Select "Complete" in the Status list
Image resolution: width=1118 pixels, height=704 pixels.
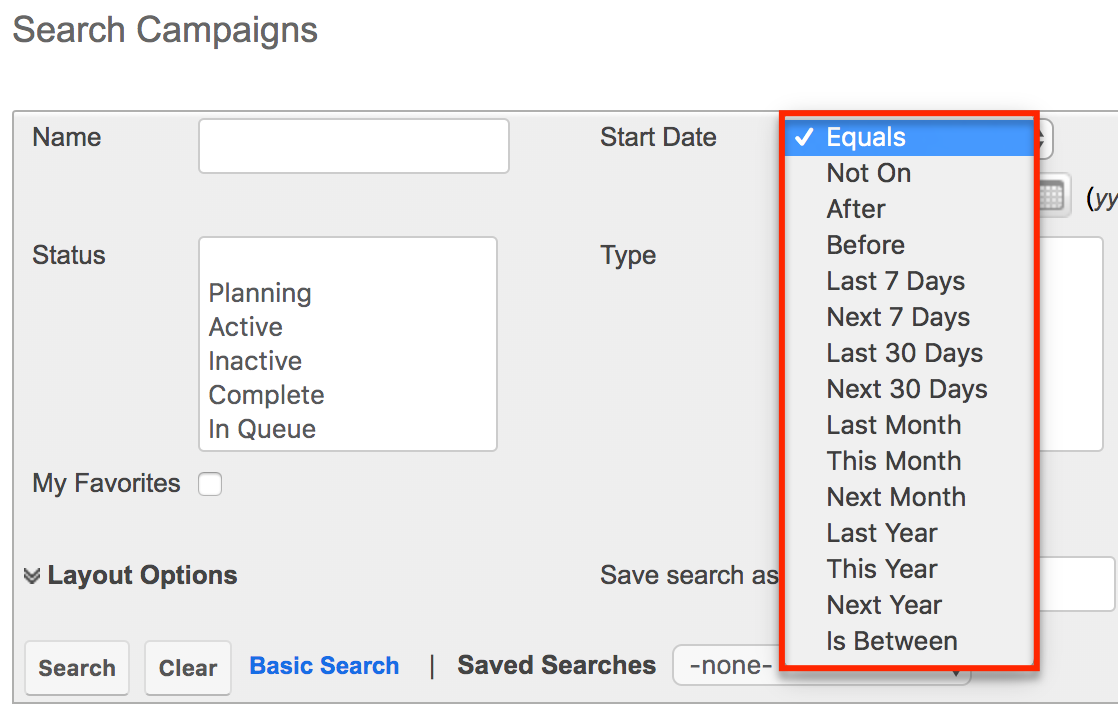pyautogui.click(x=266, y=395)
